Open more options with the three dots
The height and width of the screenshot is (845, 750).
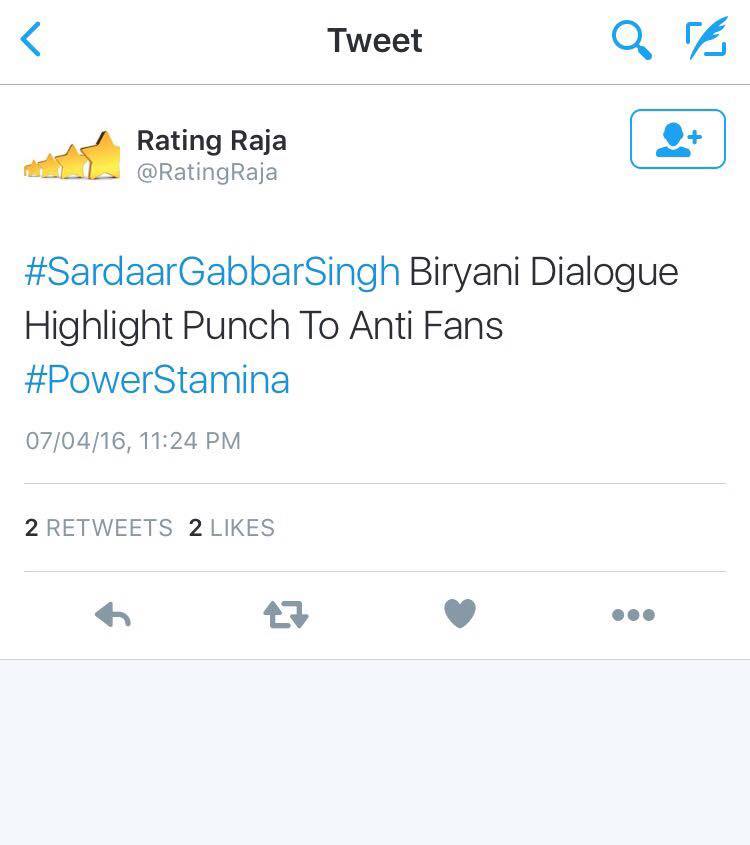633,615
